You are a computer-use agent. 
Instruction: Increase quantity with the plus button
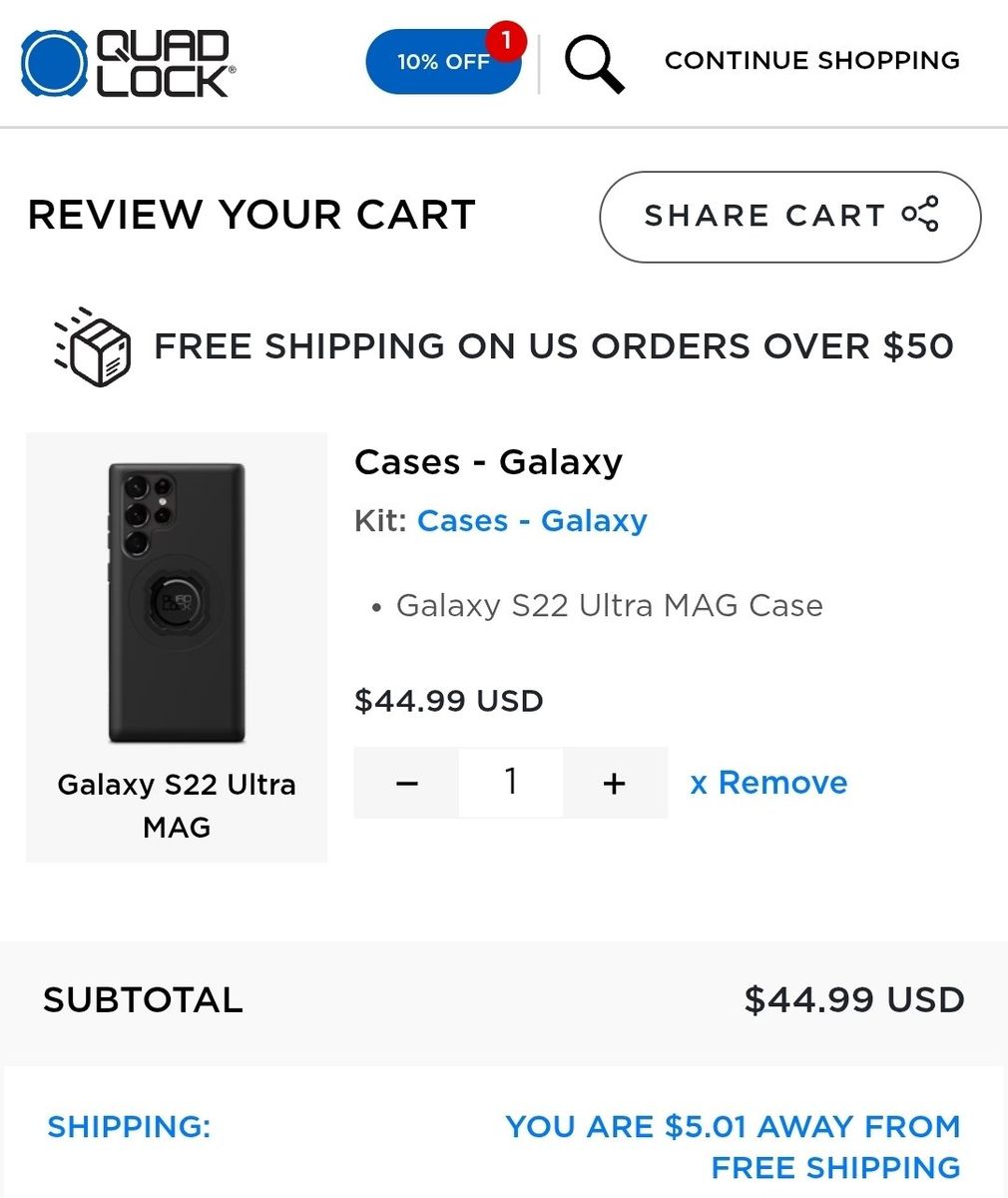point(615,783)
